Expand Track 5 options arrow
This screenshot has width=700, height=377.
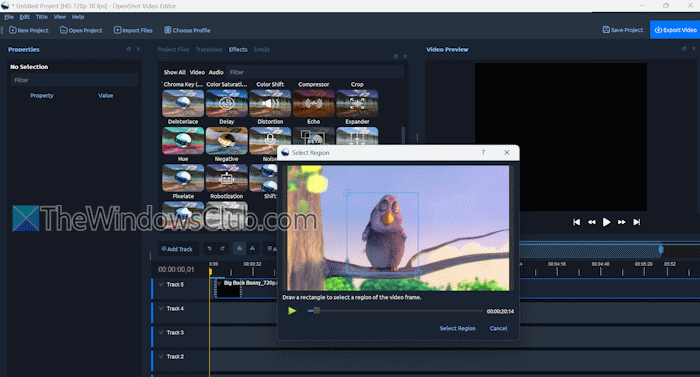(x=161, y=285)
